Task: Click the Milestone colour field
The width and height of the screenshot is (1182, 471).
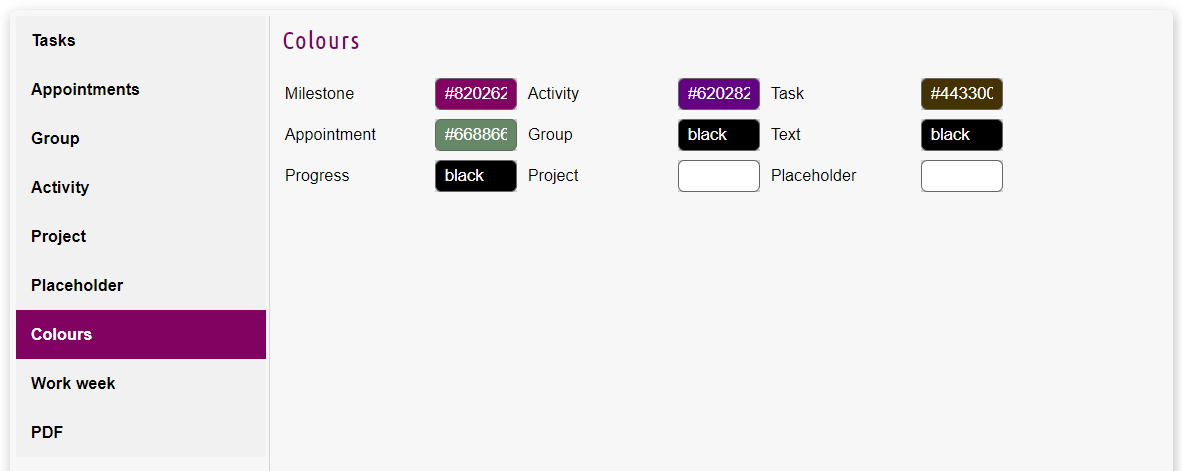Action: click(x=476, y=94)
